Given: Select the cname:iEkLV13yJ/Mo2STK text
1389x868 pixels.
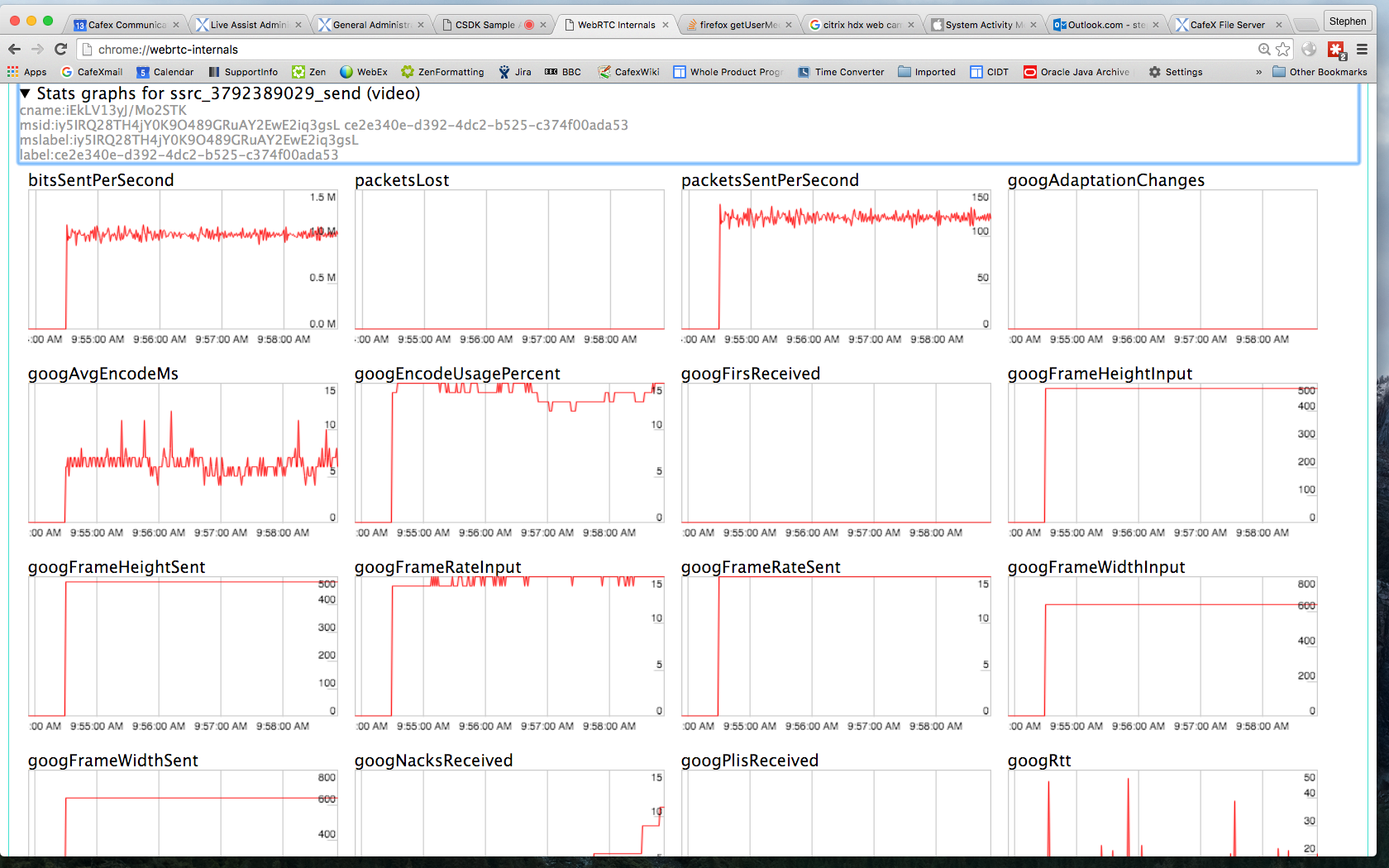Looking at the screenshot, I should click(103, 110).
